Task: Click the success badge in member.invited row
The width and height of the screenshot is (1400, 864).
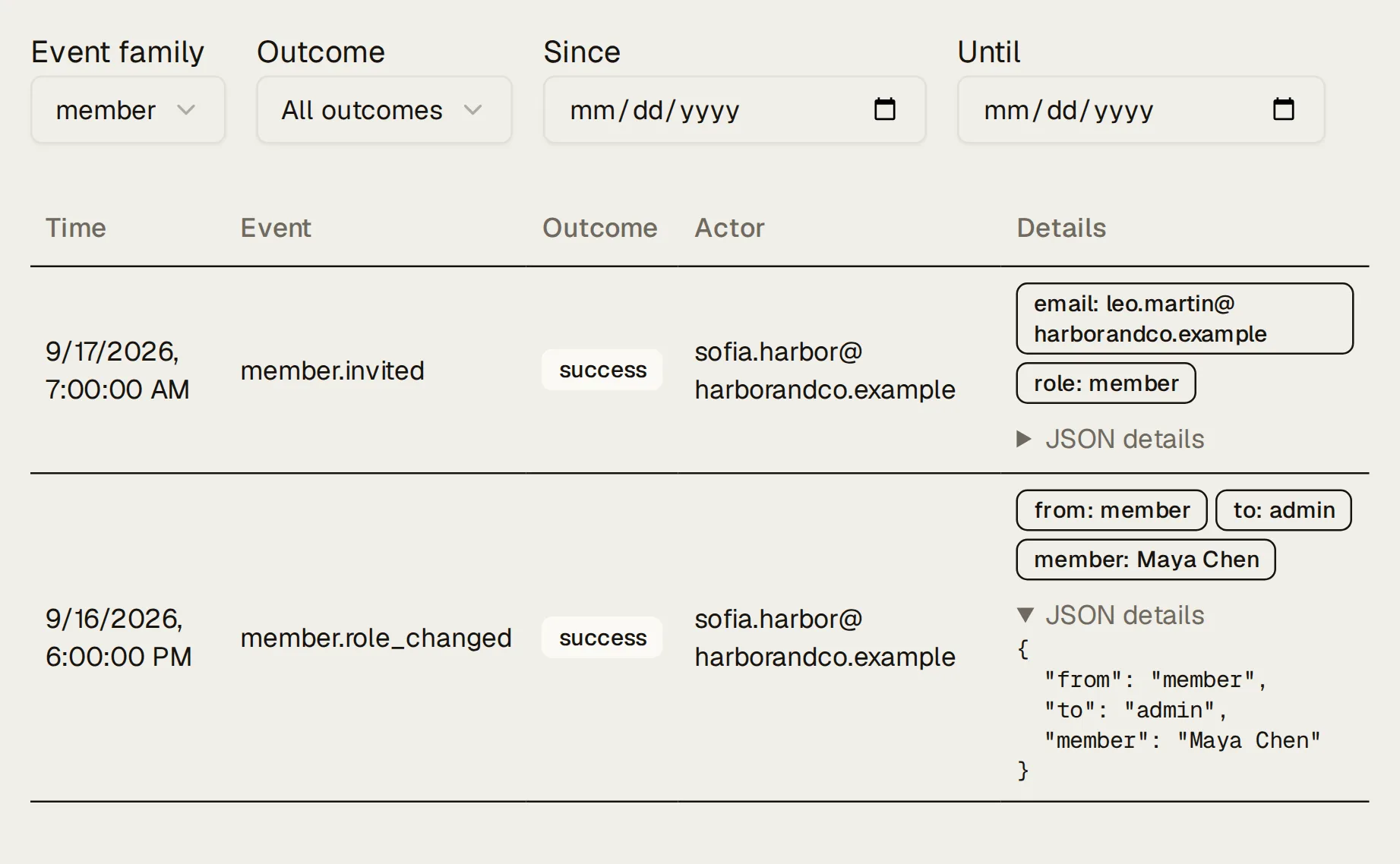Action: 602,370
